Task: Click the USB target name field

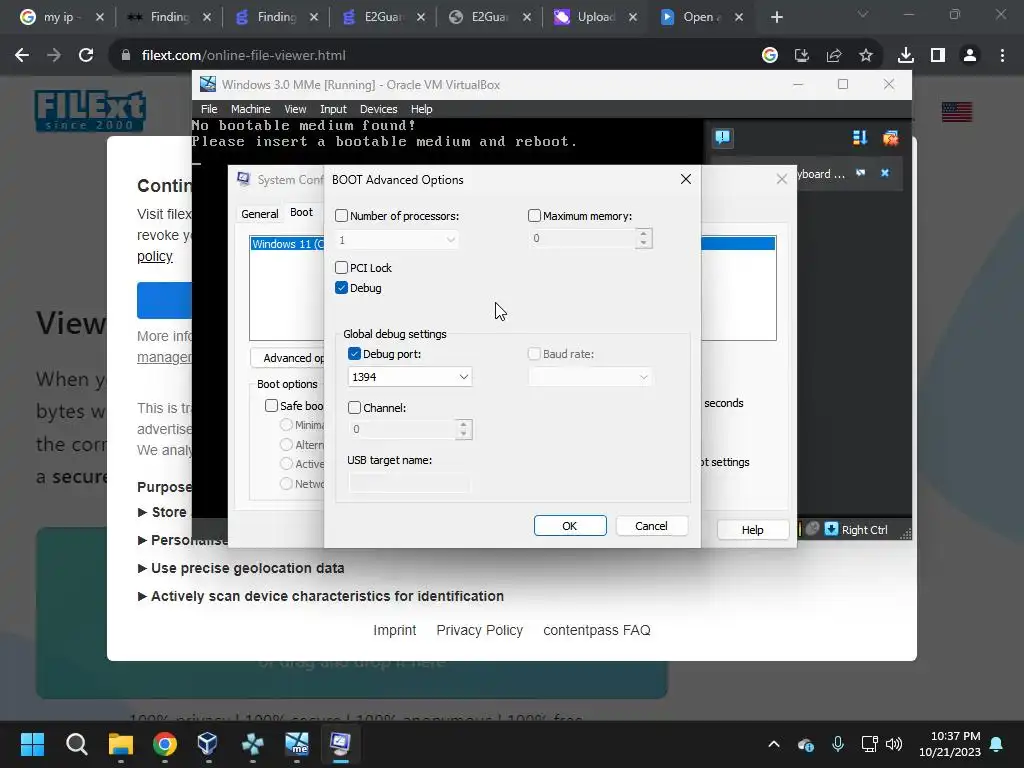Action: (x=409, y=483)
